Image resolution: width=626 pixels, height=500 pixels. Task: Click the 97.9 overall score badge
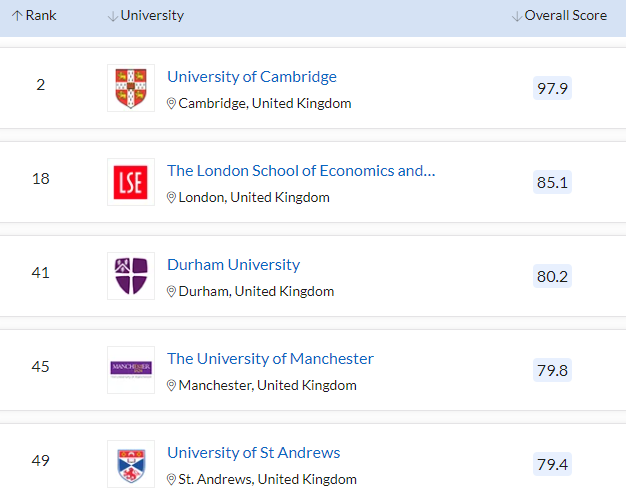point(552,88)
